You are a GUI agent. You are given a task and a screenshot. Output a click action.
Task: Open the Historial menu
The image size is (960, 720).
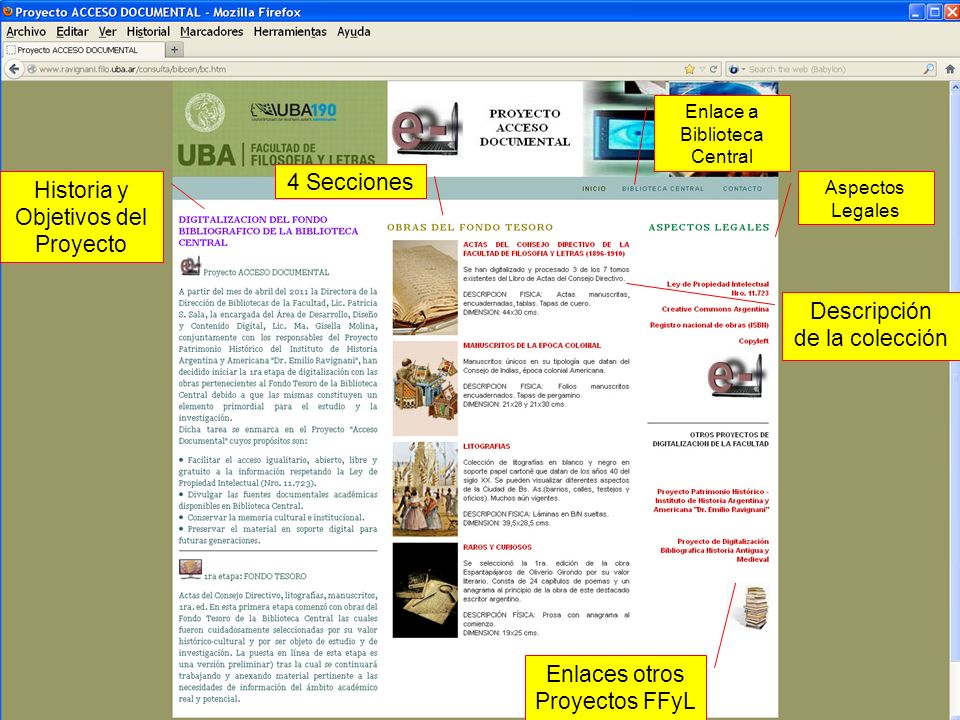pyautogui.click(x=148, y=31)
